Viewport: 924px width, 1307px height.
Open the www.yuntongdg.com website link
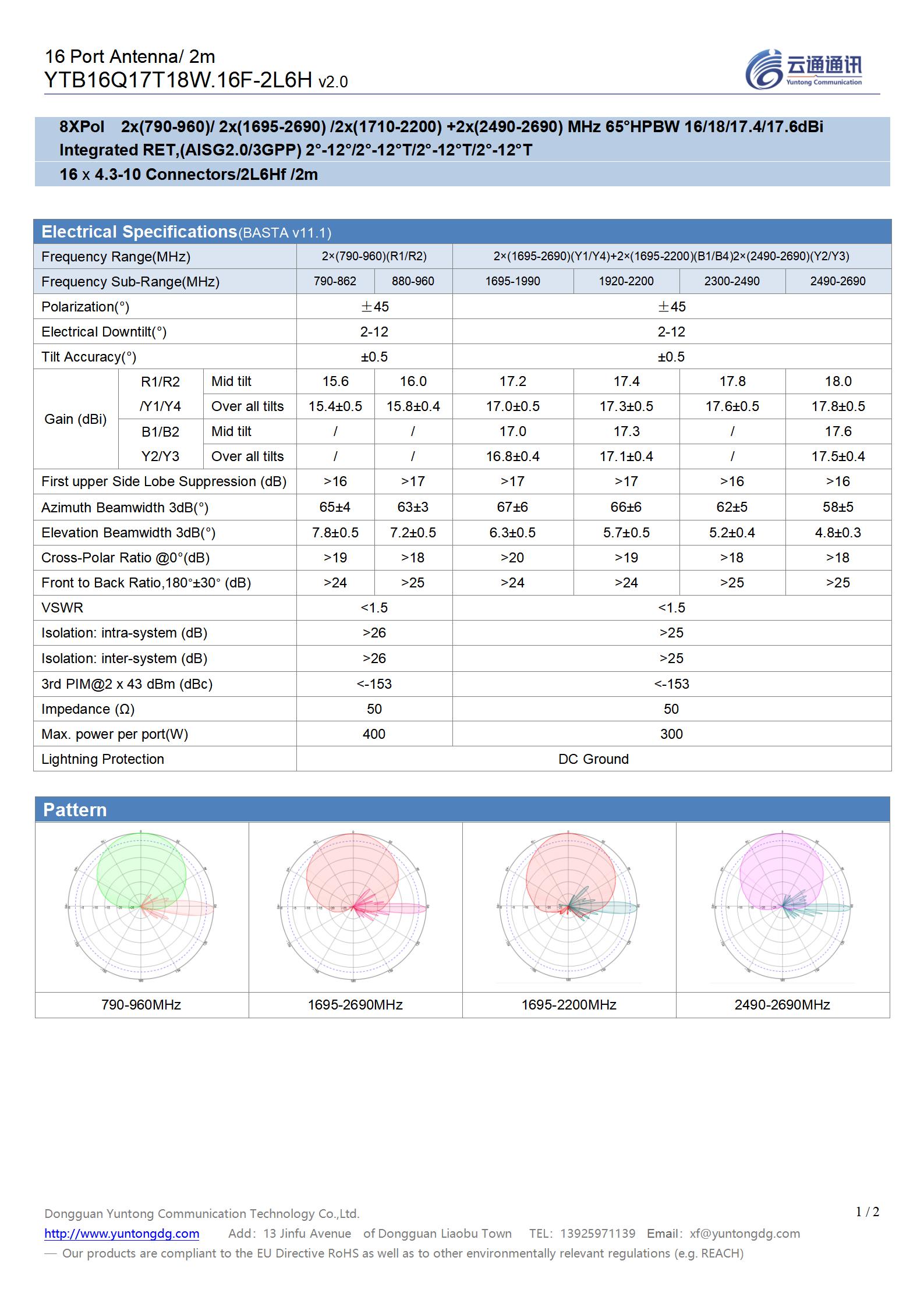122,1233
